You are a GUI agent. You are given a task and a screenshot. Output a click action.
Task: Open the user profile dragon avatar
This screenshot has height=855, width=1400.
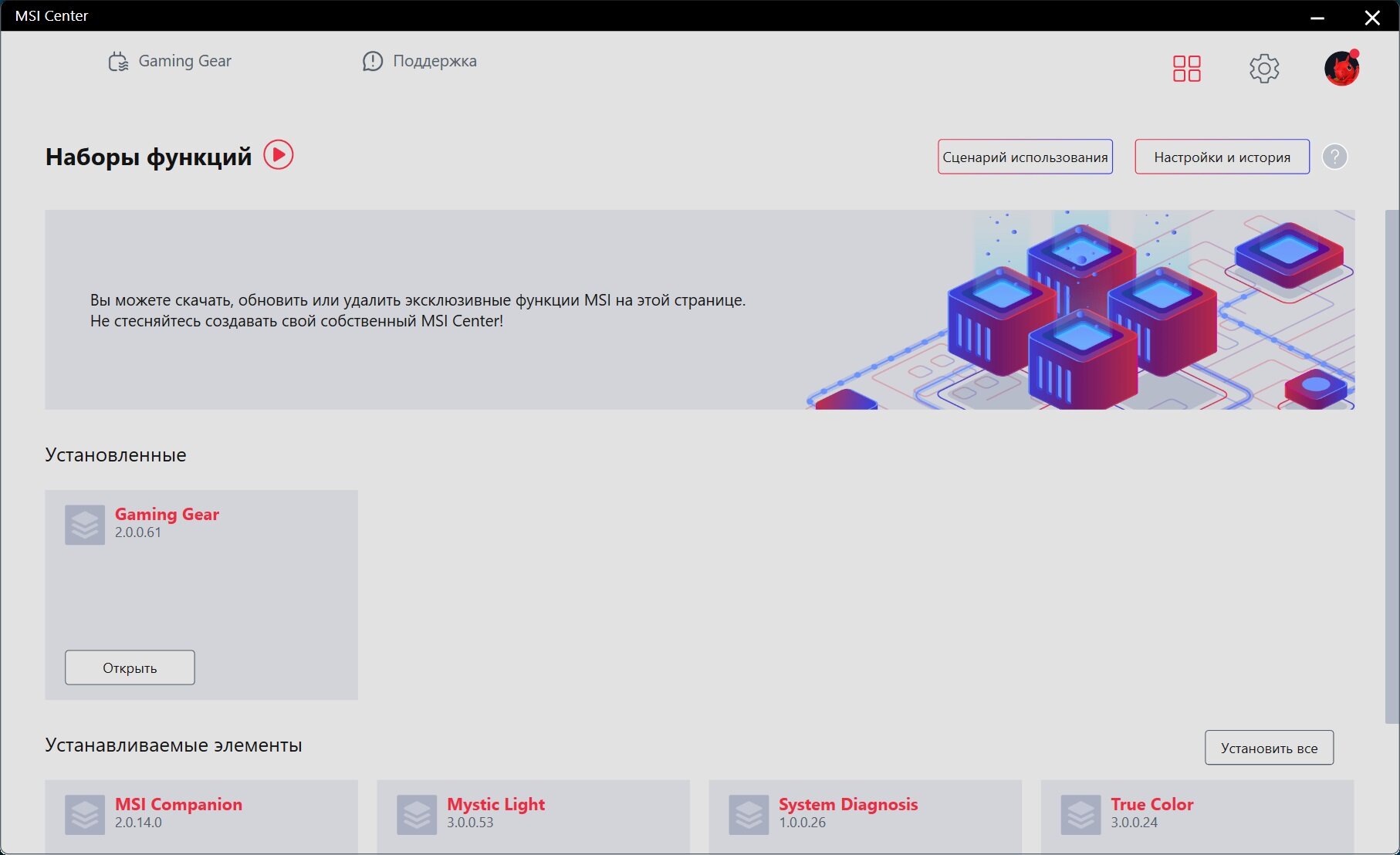click(x=1342, y=69)
